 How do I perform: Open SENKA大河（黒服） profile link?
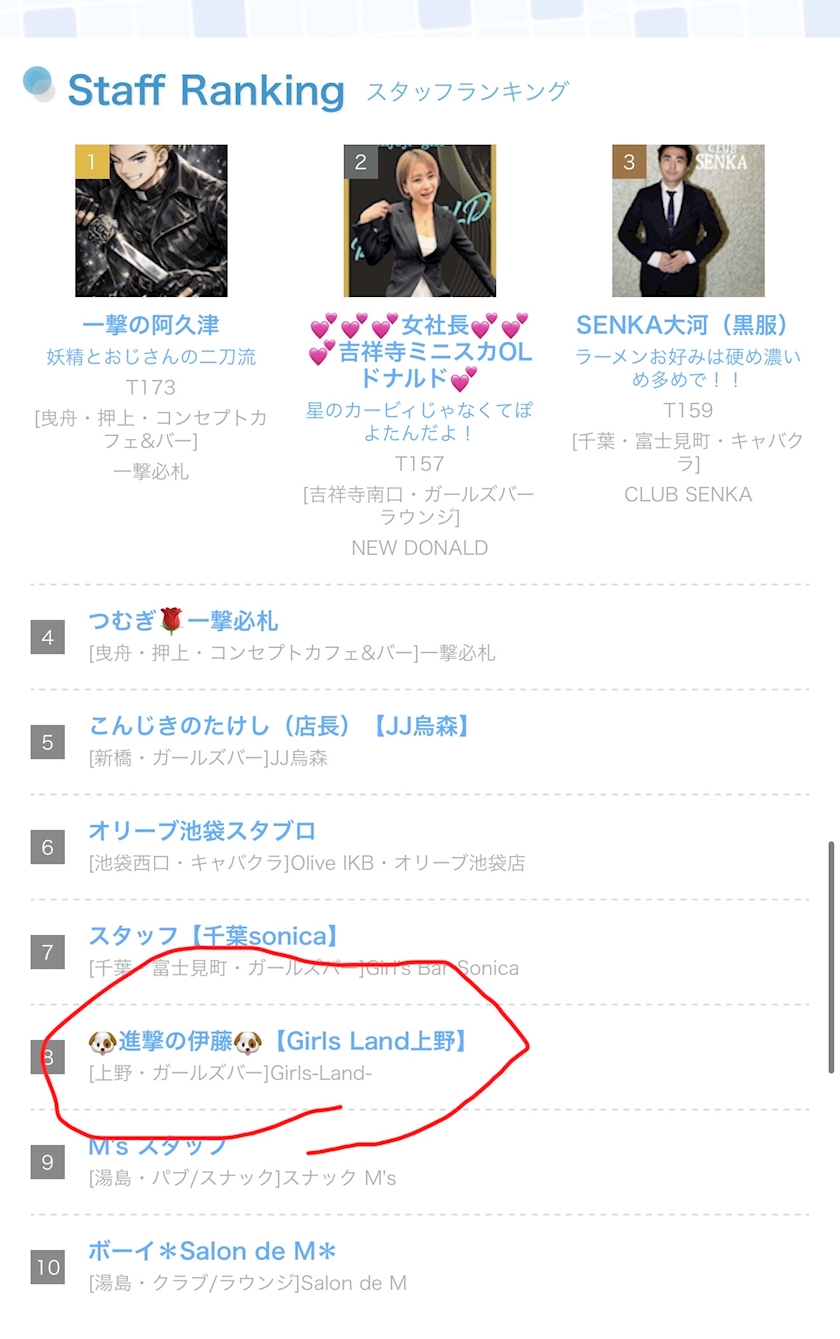(688, 325)
